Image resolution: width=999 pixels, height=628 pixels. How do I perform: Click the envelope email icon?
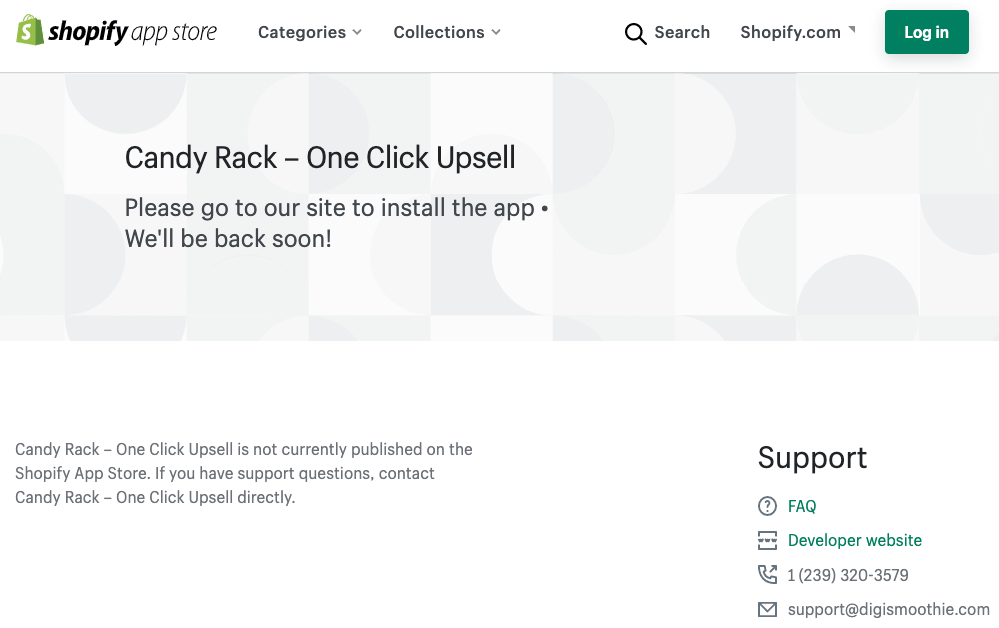click(767, 610)
